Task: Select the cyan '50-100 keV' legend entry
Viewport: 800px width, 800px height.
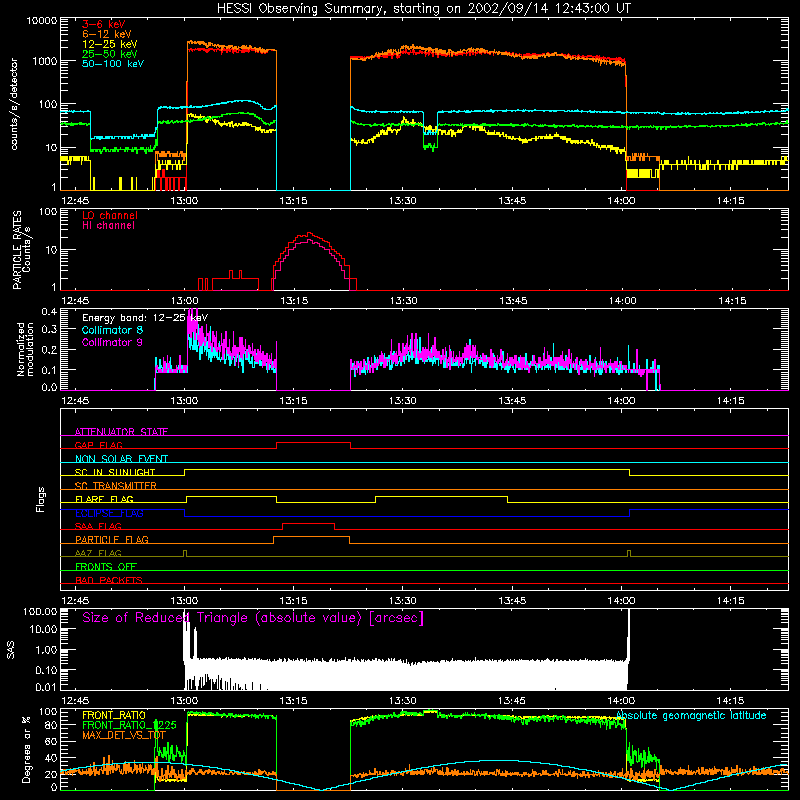Action: [x=113, y=64]
